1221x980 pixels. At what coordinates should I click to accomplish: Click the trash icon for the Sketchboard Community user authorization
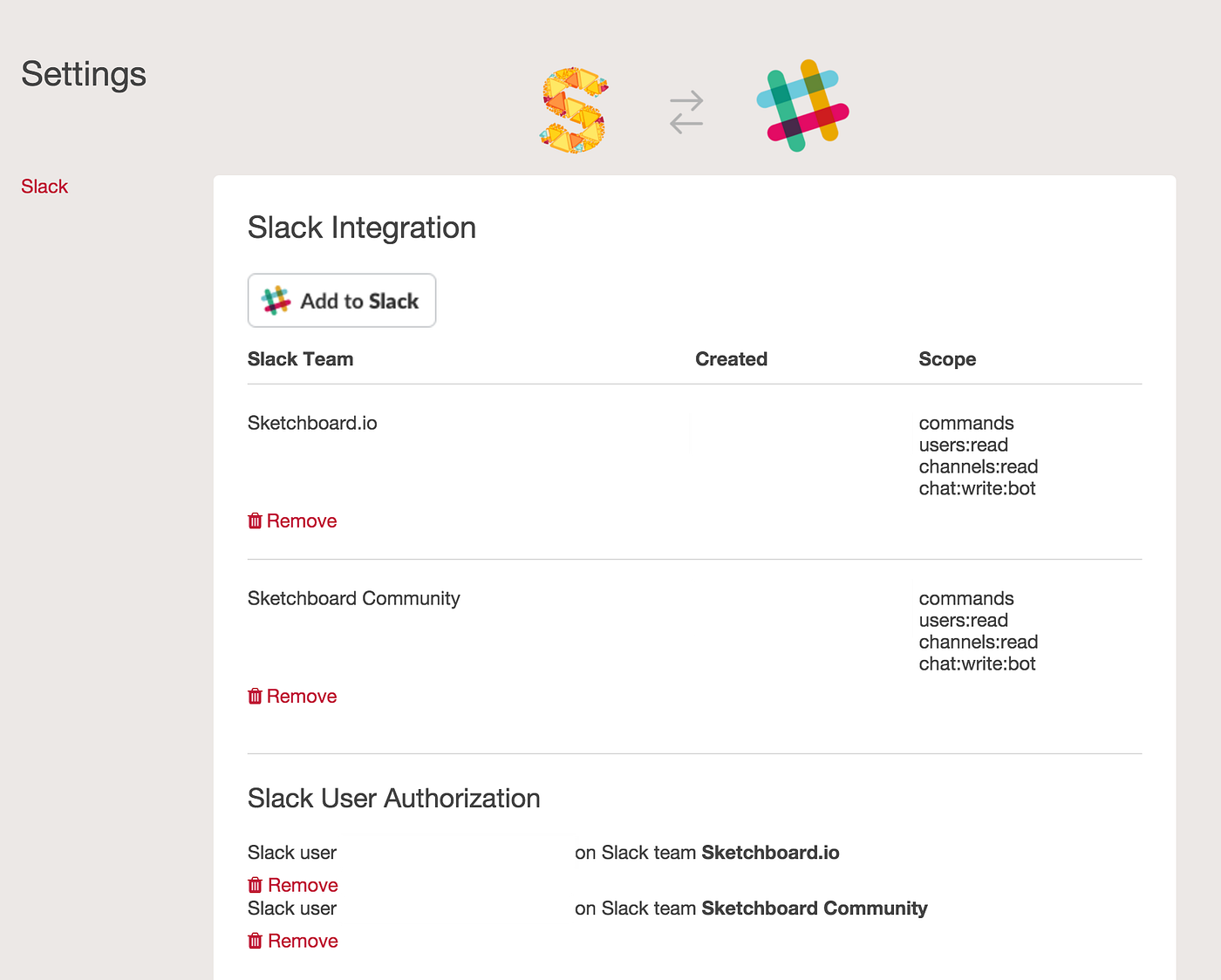pos(255,940)
